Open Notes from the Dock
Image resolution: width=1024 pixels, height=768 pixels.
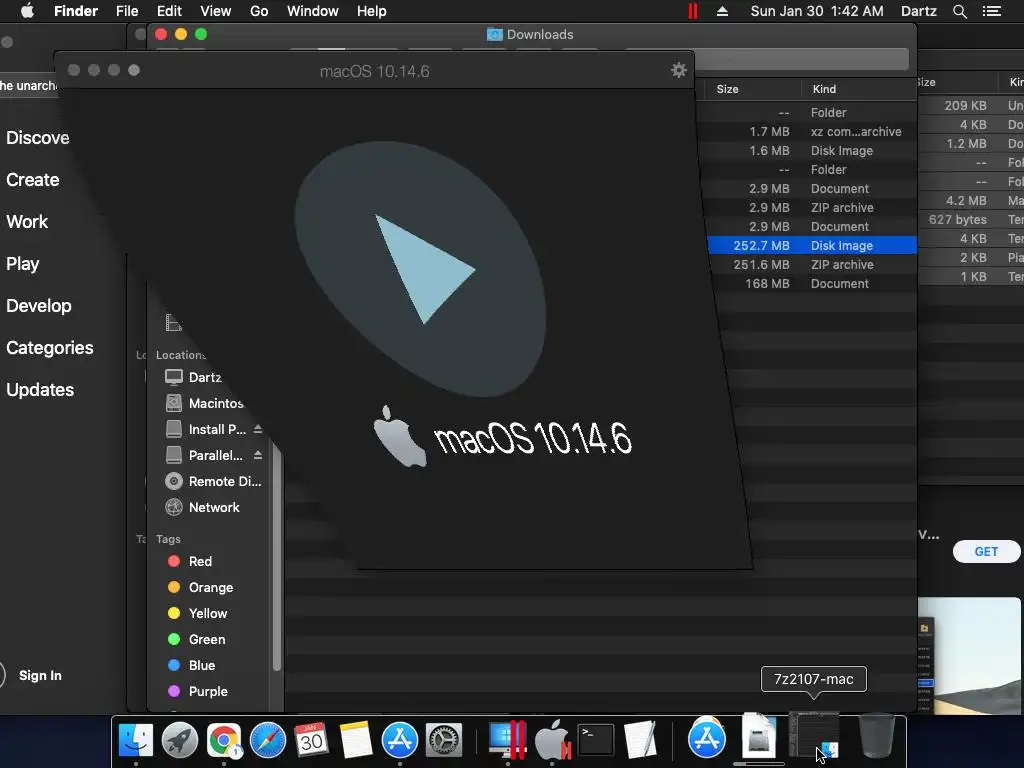356,741
